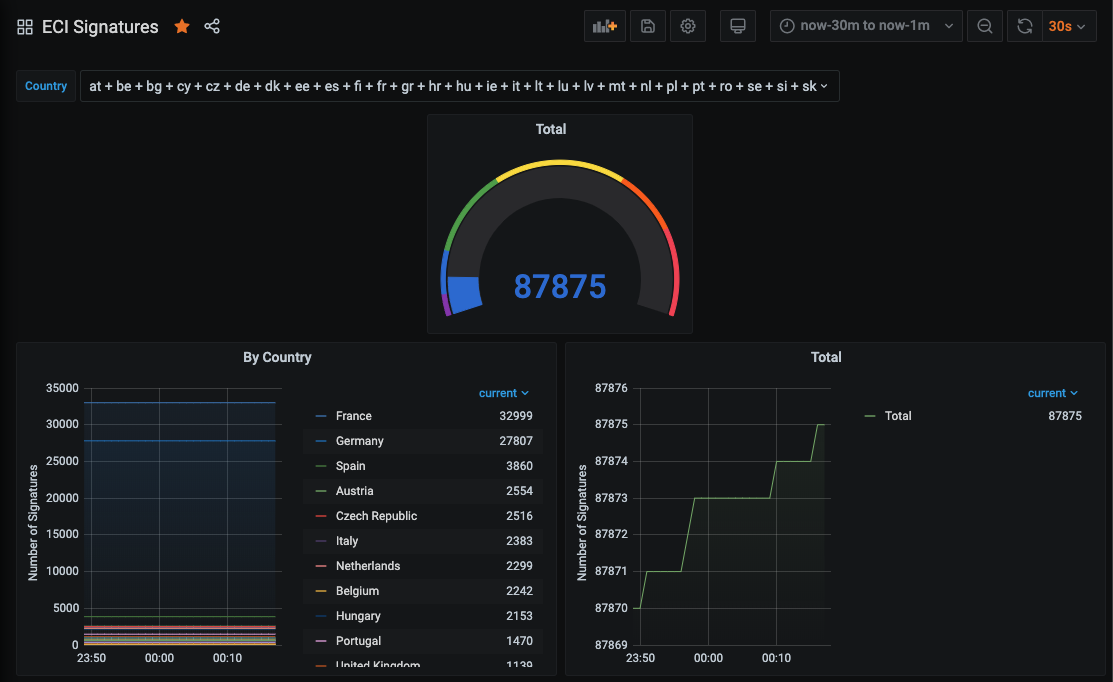Open the By Country panel menu
Viewport: 1113px width, 682px height.
[277, 357]
